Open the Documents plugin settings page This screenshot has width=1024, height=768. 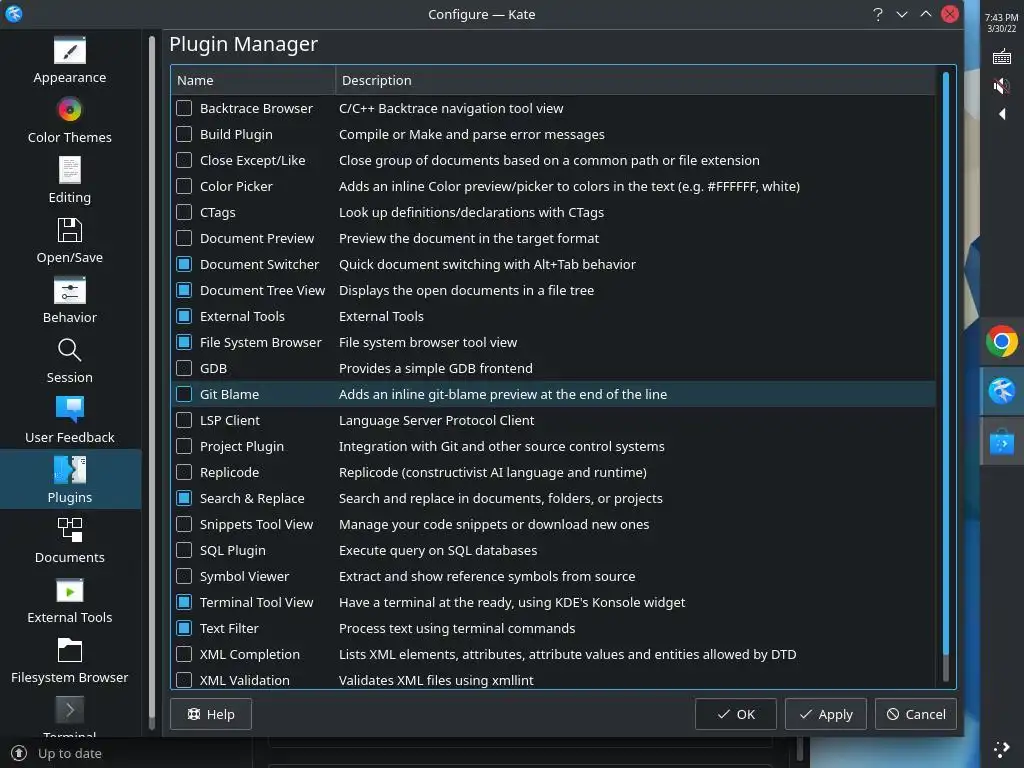pyautogui.click(x=70, y=541)
